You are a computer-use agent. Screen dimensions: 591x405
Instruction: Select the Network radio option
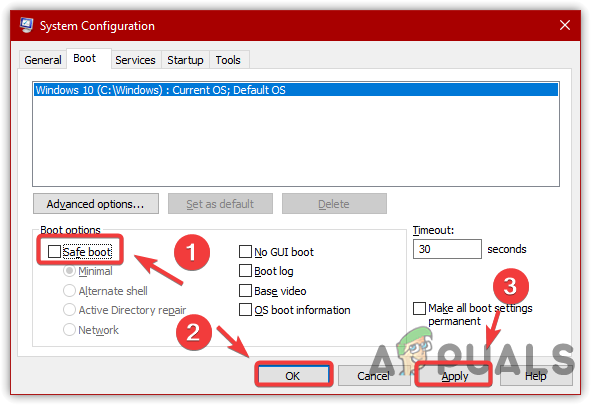pos(69,330)
